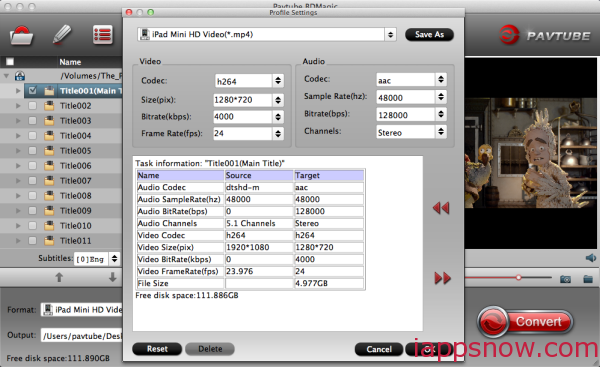Click the open disc folder icon

21,36
